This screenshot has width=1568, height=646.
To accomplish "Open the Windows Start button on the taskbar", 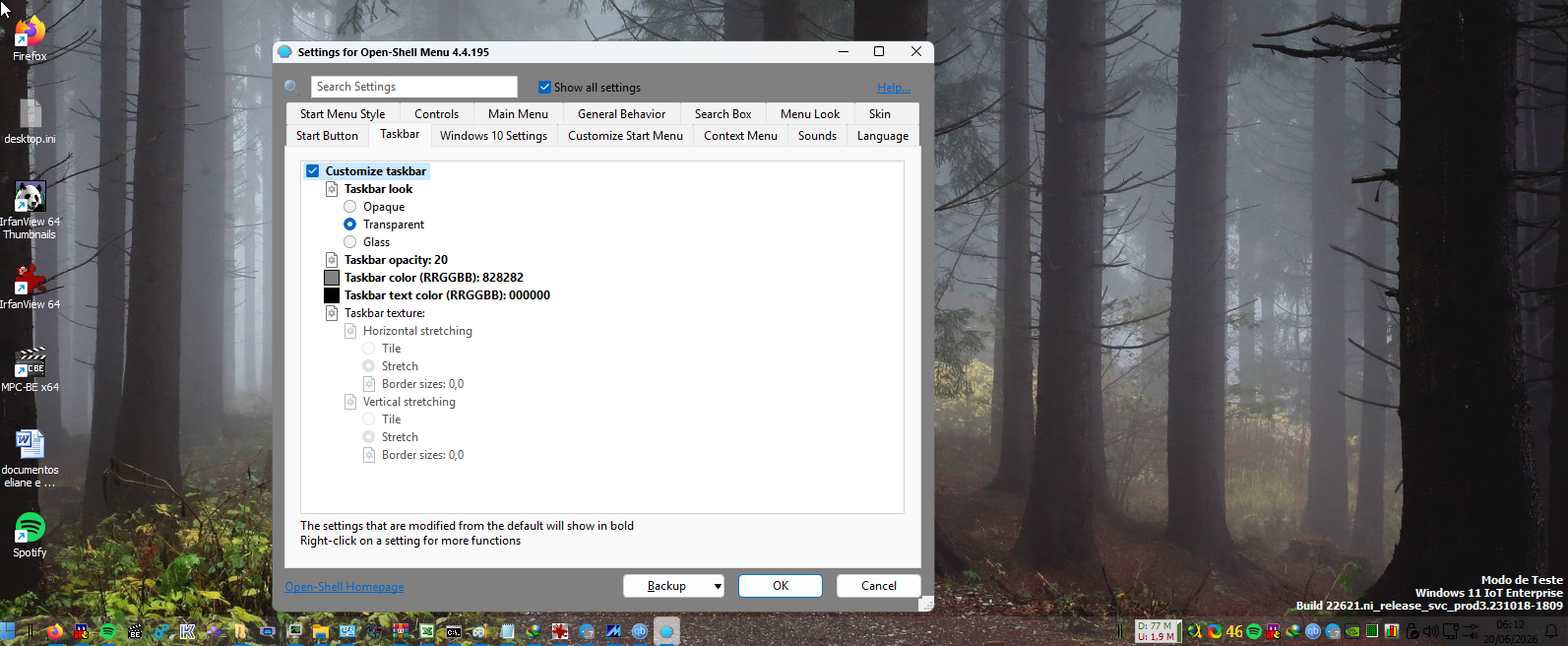I will [8, 631].
